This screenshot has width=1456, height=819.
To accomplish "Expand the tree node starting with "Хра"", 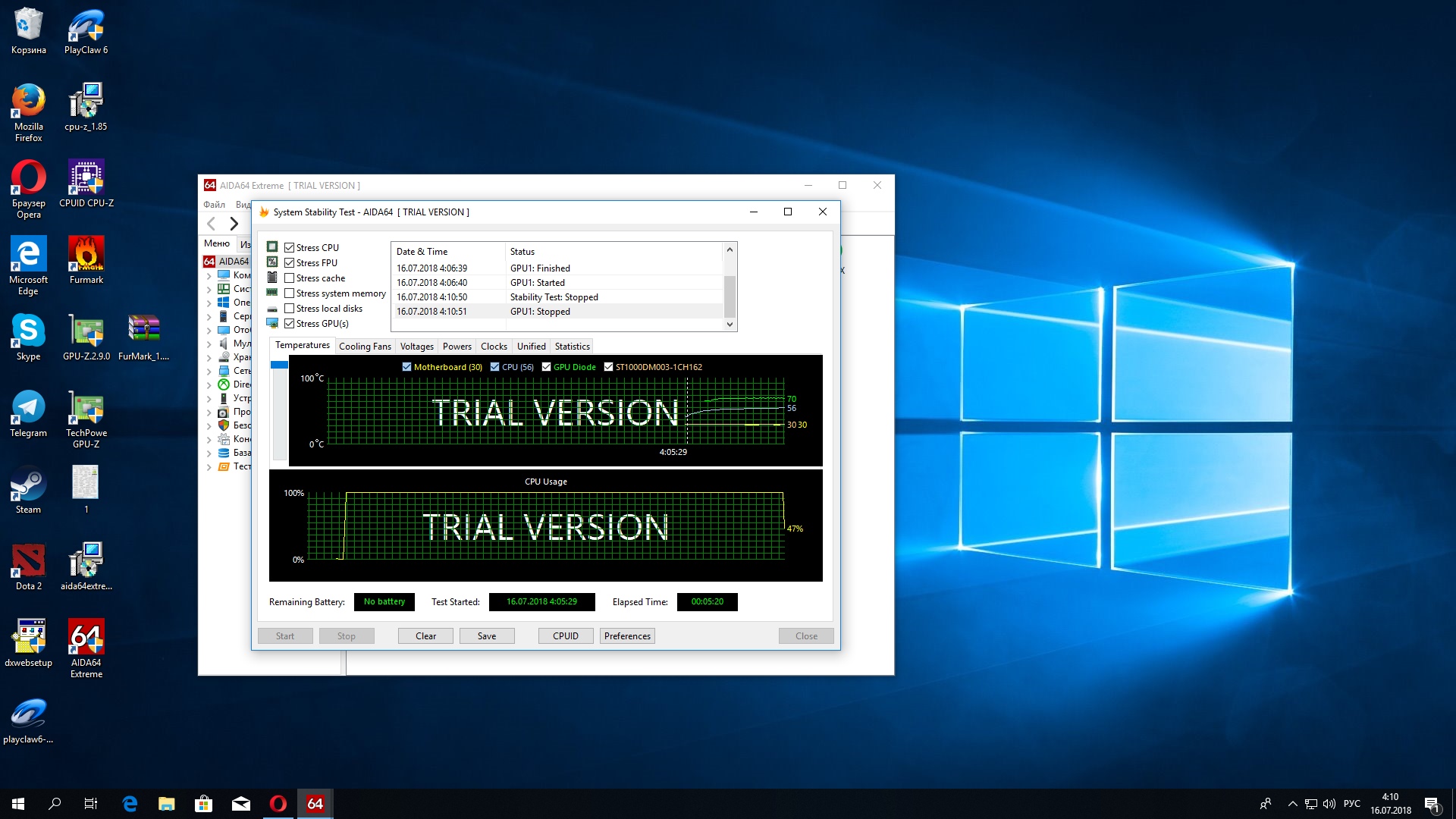I will click(209, 357).
